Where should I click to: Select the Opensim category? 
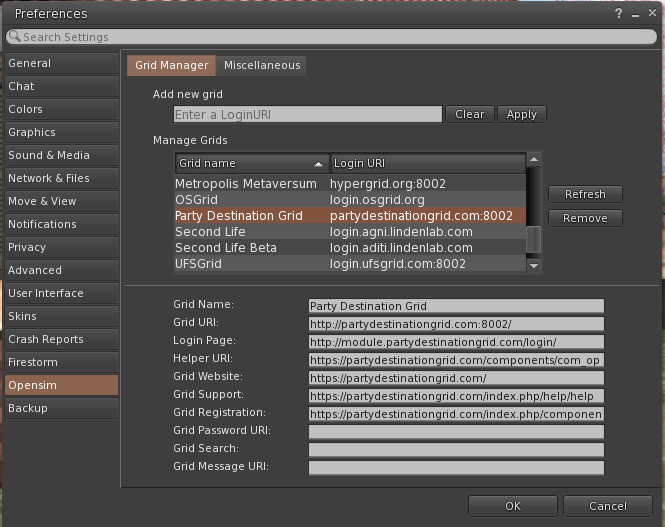[x=62, y=385]
